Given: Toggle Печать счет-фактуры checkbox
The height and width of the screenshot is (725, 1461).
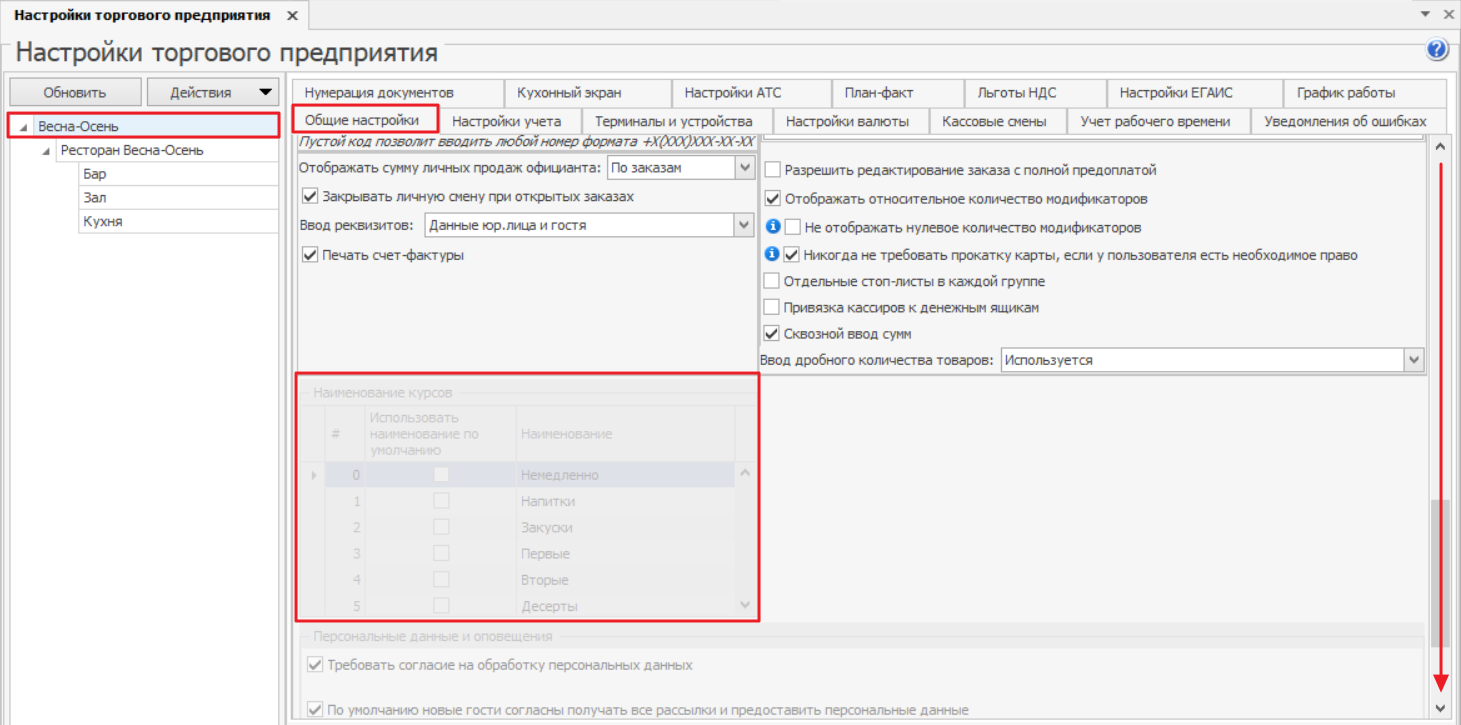Looking at the screenshot, I should 310,255.
